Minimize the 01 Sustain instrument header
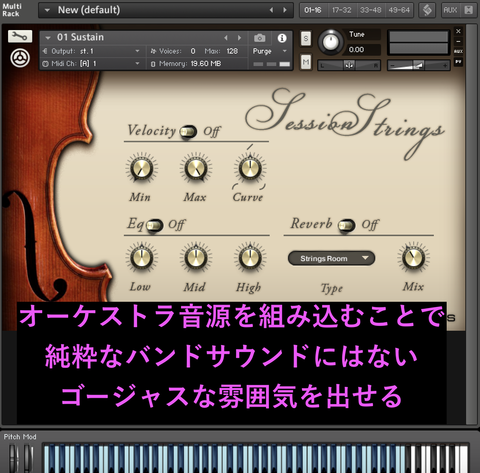The width and height of the screenshot is (480, 473). point(458,41)
